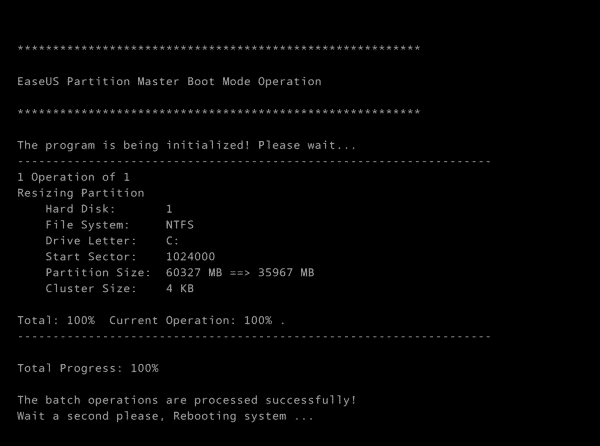Click the ==> arrow between partition sizes
Viewport: 600px width, 446px height.
point(240,273)
